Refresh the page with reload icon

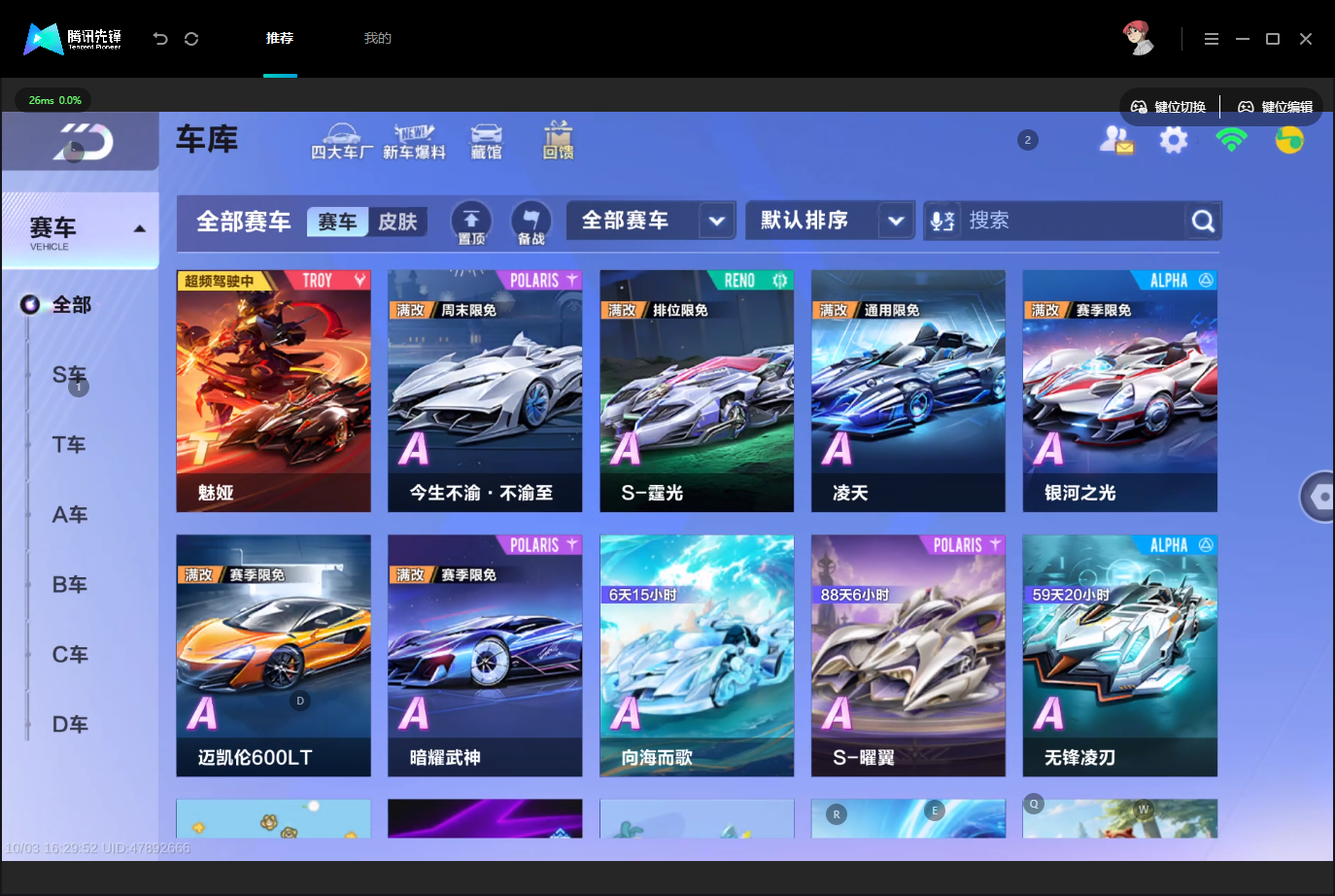tap(191, 39)
